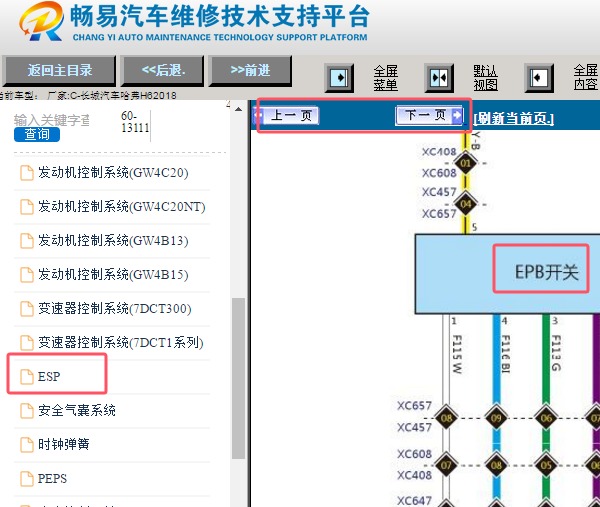Viewport: 600px width, 507px height.
Task: Click the sidebar scrollbar up arrow
Action: 238,109
